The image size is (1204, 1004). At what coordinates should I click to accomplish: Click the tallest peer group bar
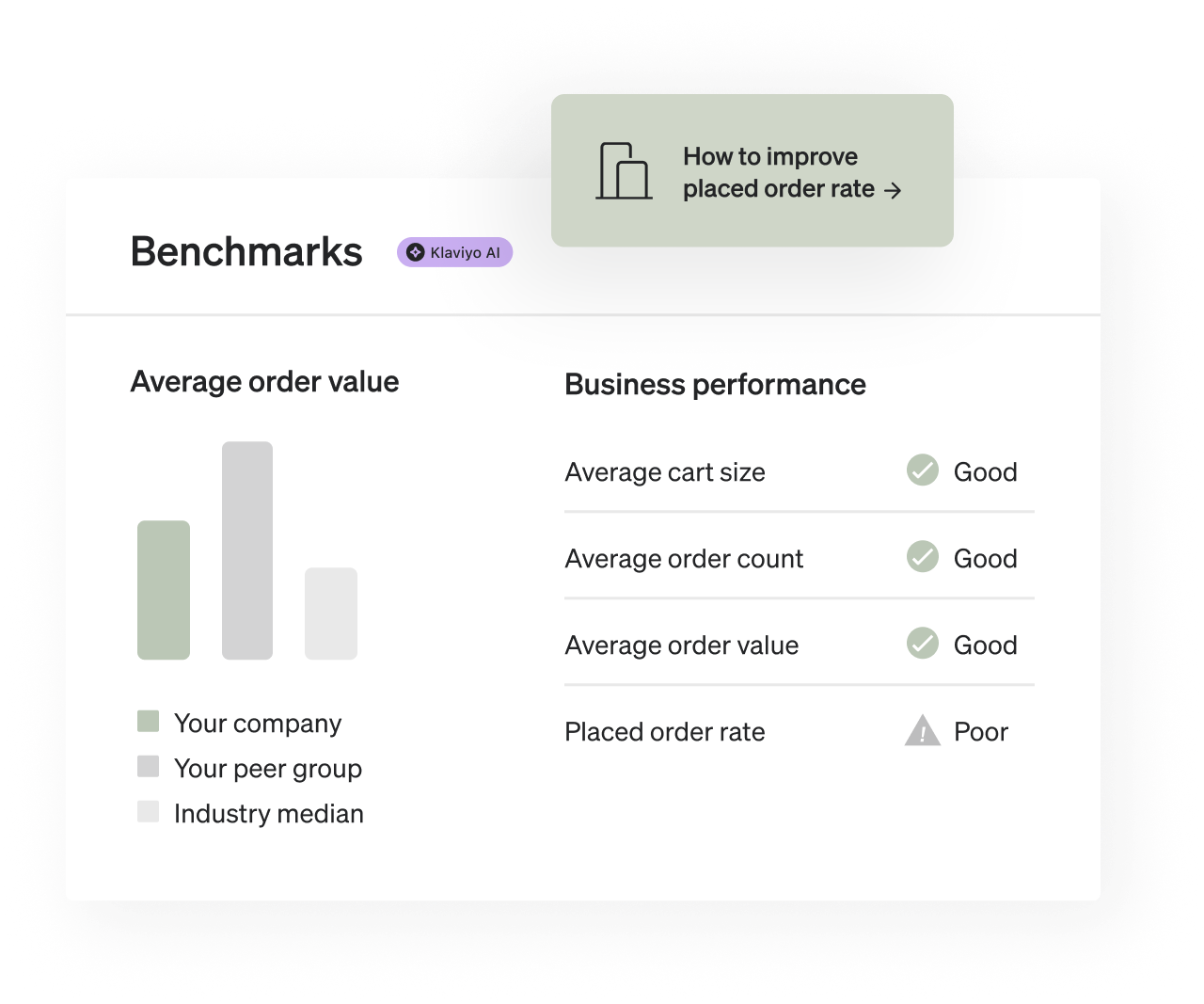(248, 549)
